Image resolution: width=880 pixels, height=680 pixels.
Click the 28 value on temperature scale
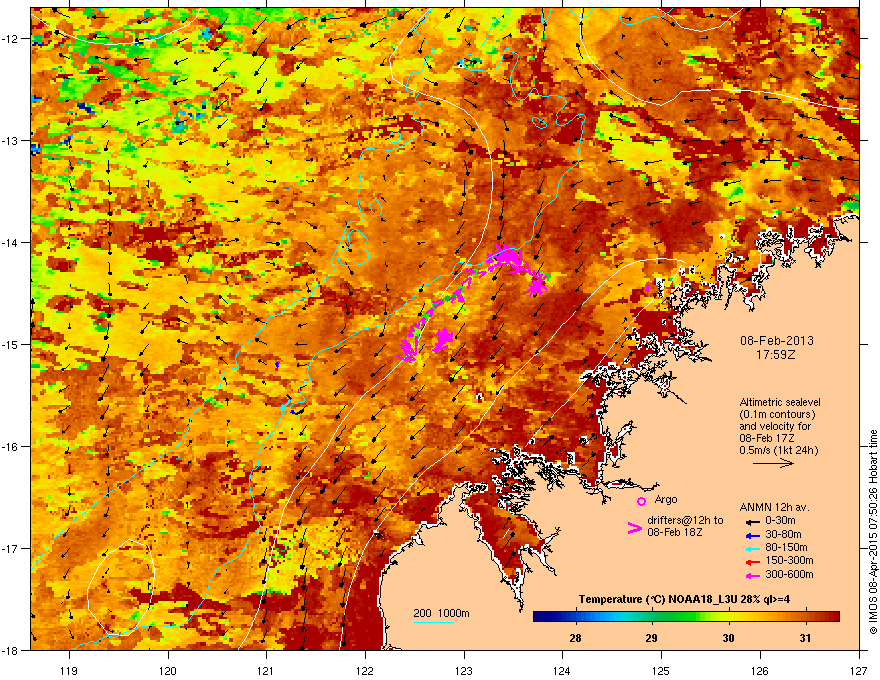(575, 638)
